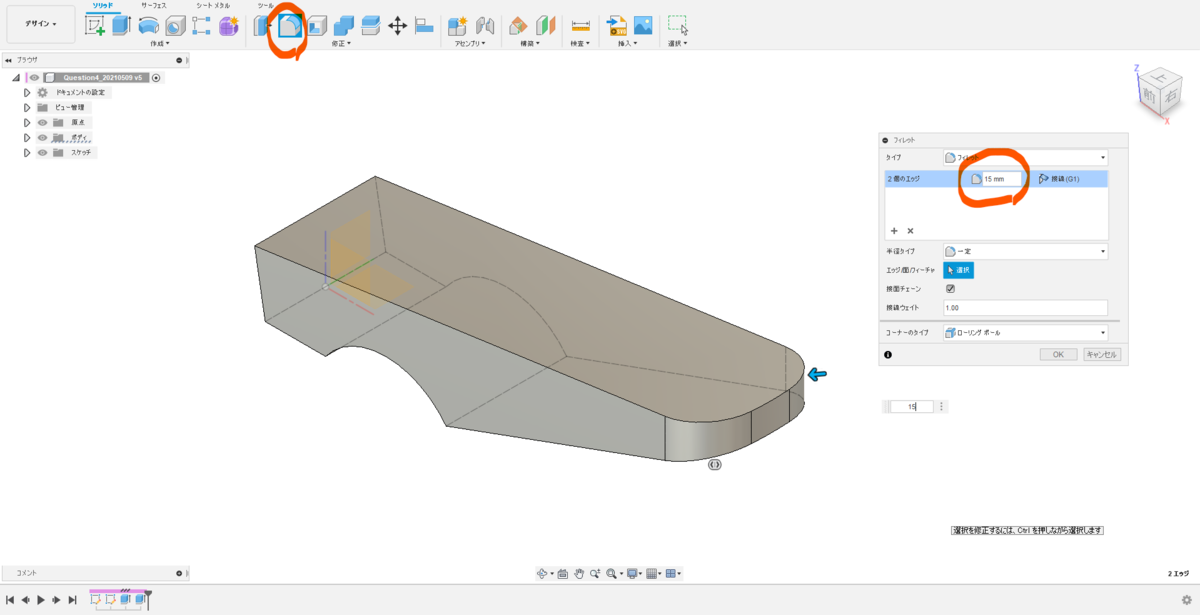
Task: Open the アセンブリ menu dropdown
Action: pyautogui.click(x=470, y=43)
